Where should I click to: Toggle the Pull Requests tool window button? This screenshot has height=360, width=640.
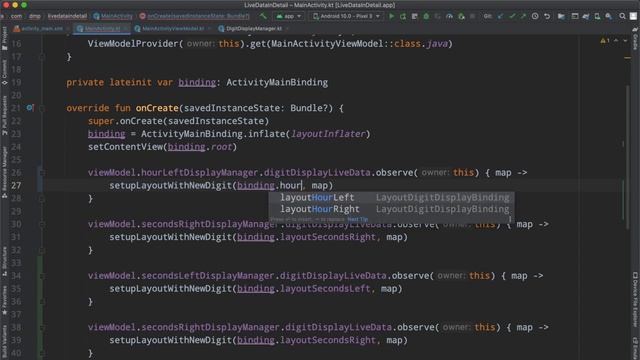click(x=4, y=116)
